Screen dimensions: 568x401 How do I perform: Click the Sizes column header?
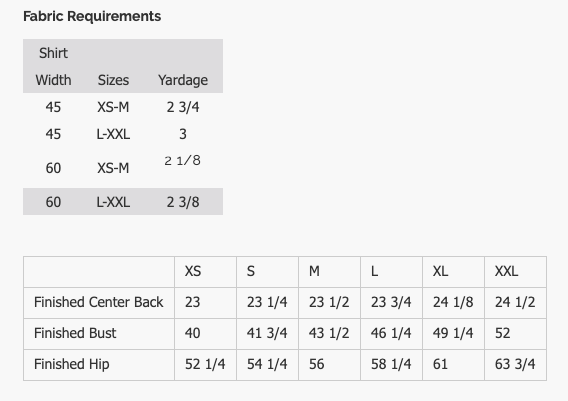click(x=113, y=80)
